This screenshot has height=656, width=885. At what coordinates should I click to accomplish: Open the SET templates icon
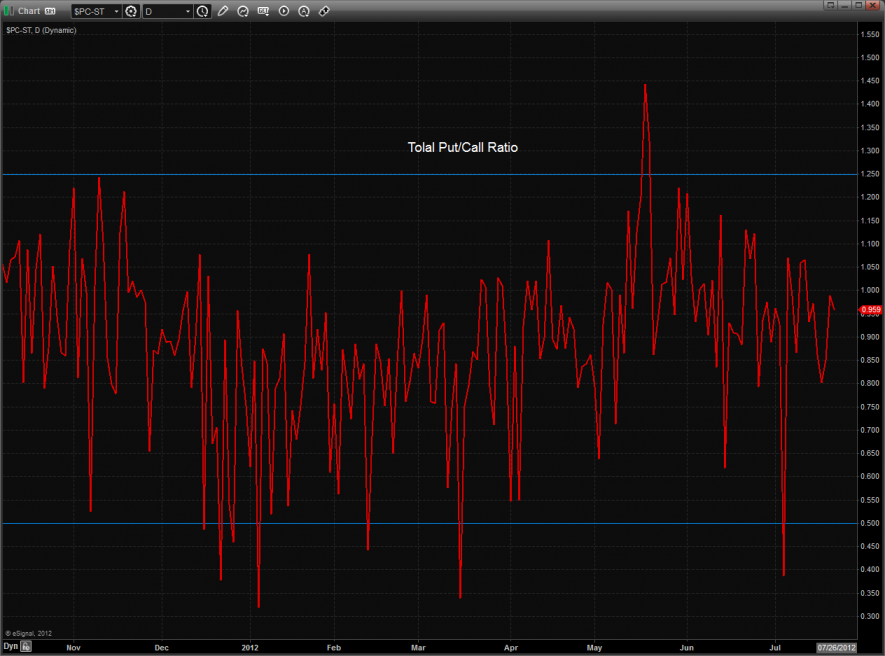[264, 11]
